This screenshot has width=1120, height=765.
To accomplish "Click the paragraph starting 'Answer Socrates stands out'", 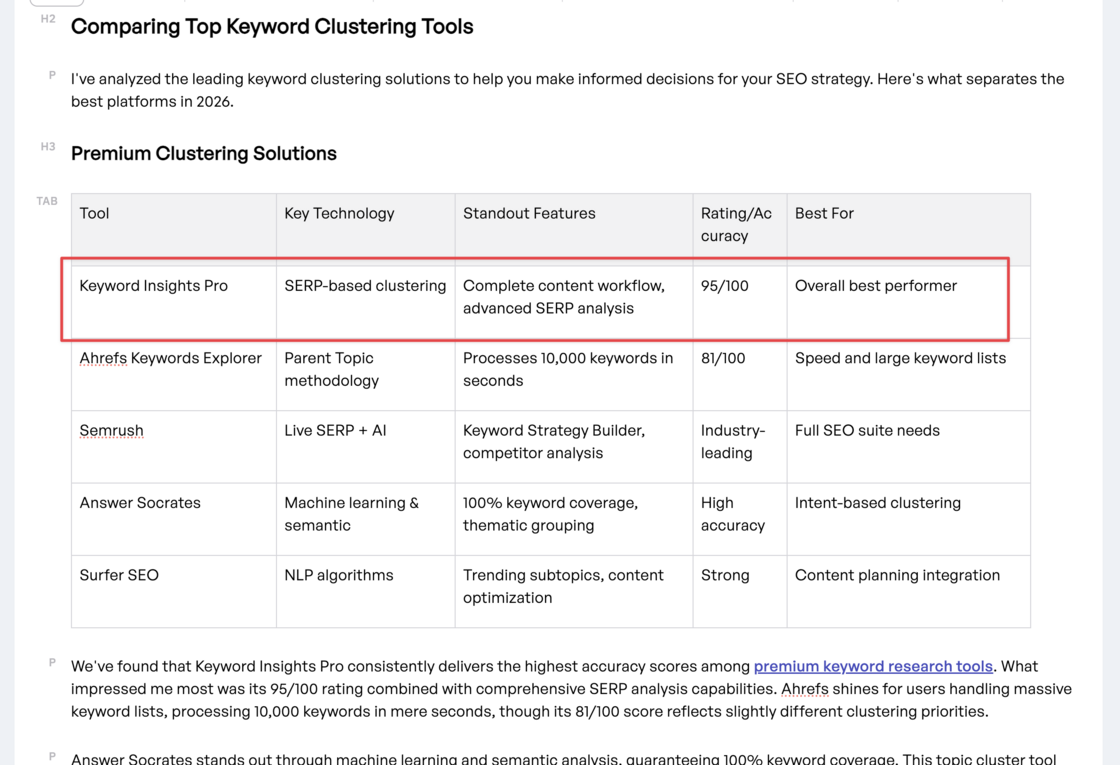I will 564,758.
